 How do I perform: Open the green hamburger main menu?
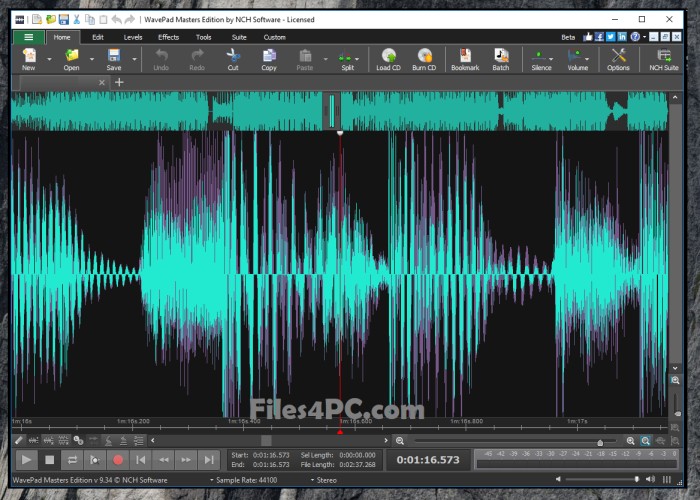coord(29,37)
